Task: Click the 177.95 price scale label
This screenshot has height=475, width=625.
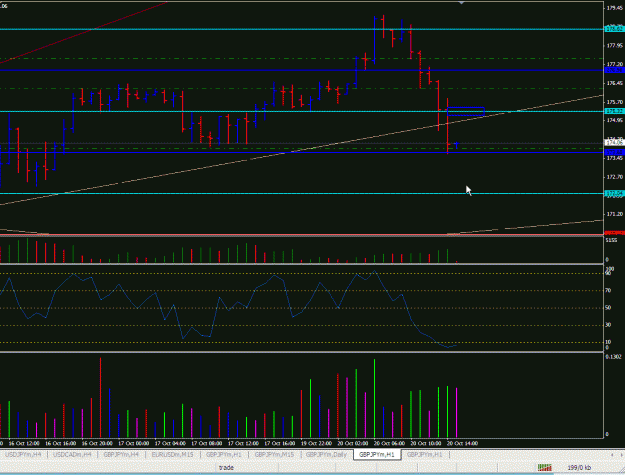Action: (x=614, y=46)
